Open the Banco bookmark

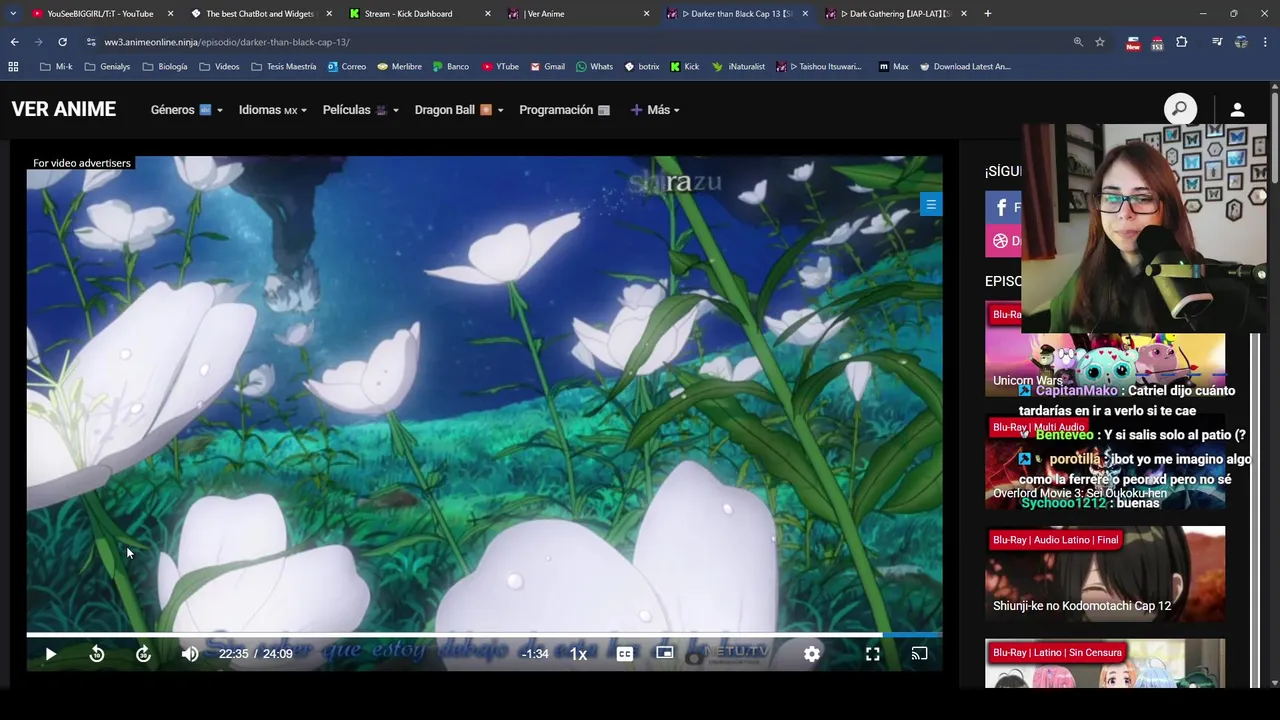[x=451, y=67]
